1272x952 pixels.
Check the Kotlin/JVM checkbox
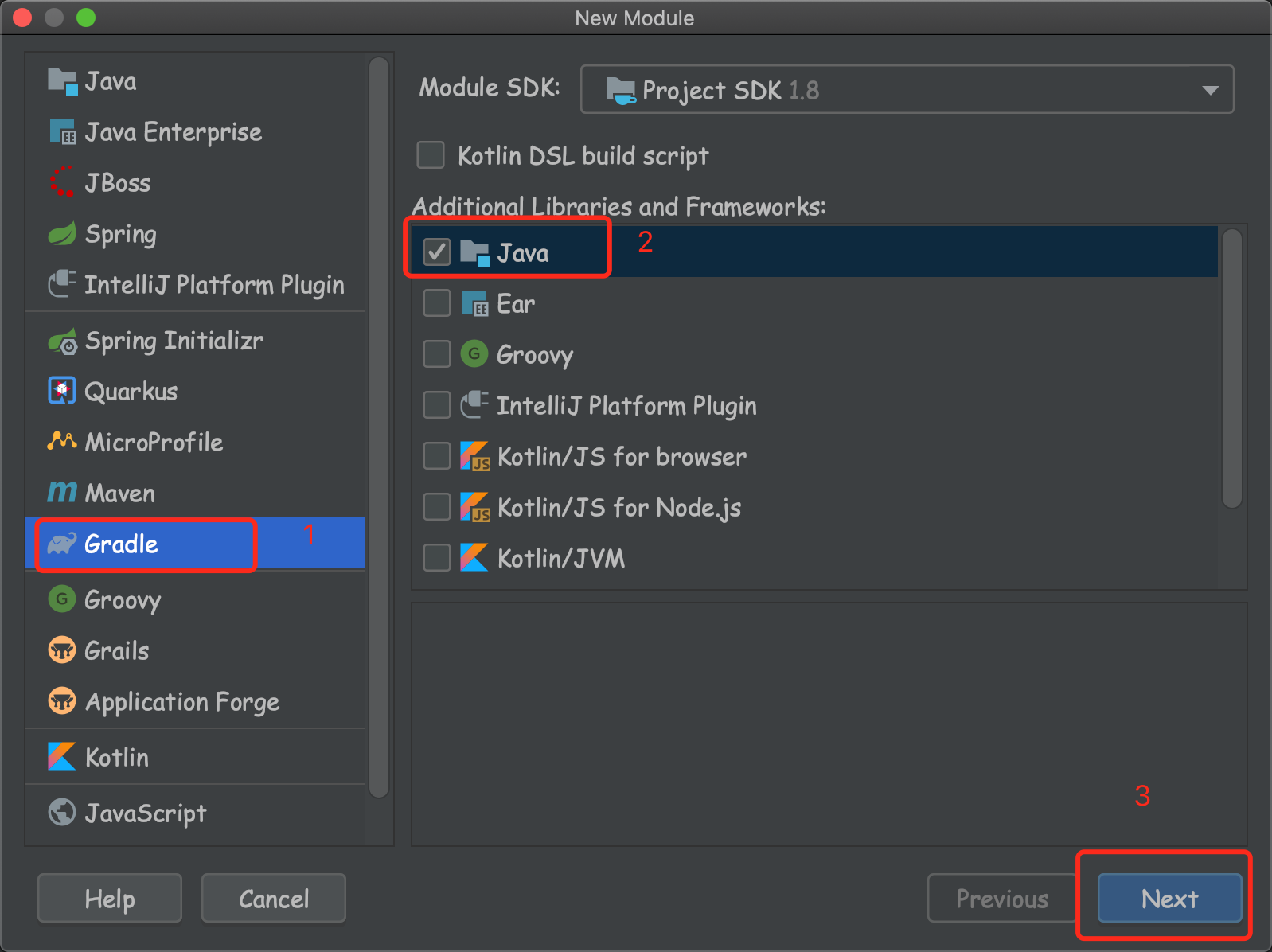[436, 558]
